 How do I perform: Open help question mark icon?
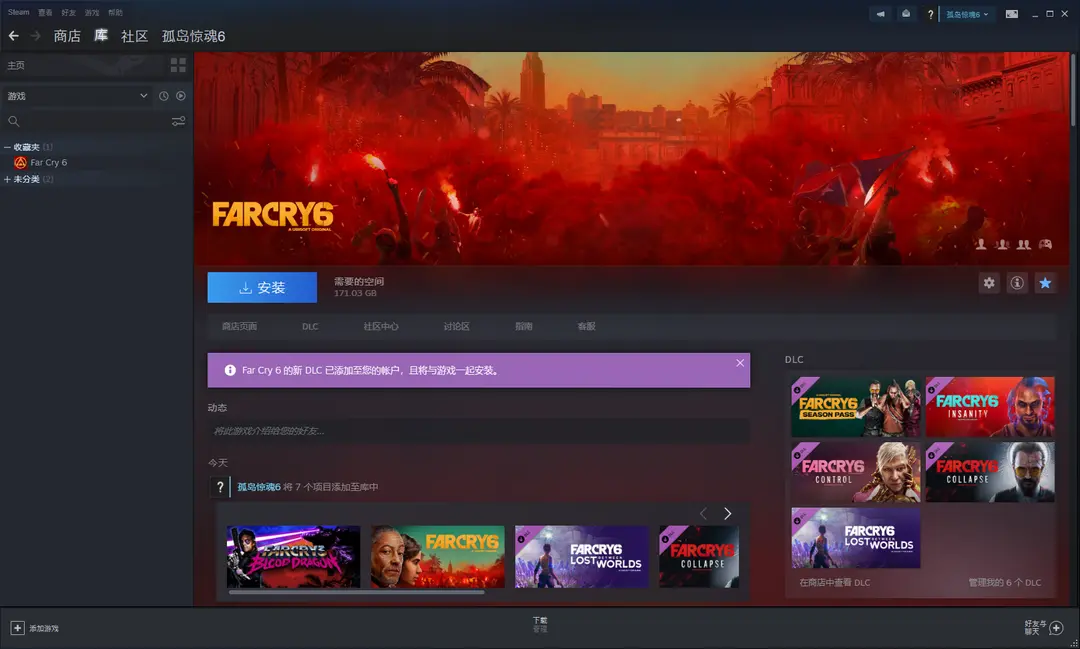[930, 14]
